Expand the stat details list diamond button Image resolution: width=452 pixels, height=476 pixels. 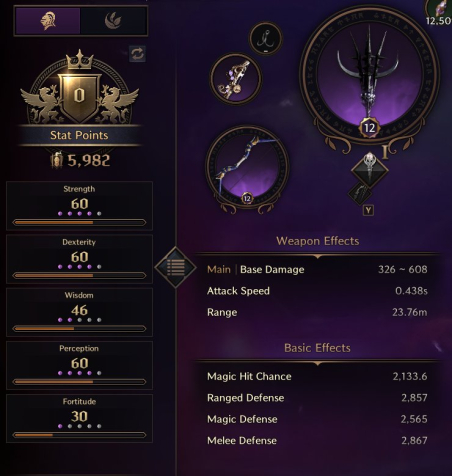pyautogui.click(x=176, y=267)
